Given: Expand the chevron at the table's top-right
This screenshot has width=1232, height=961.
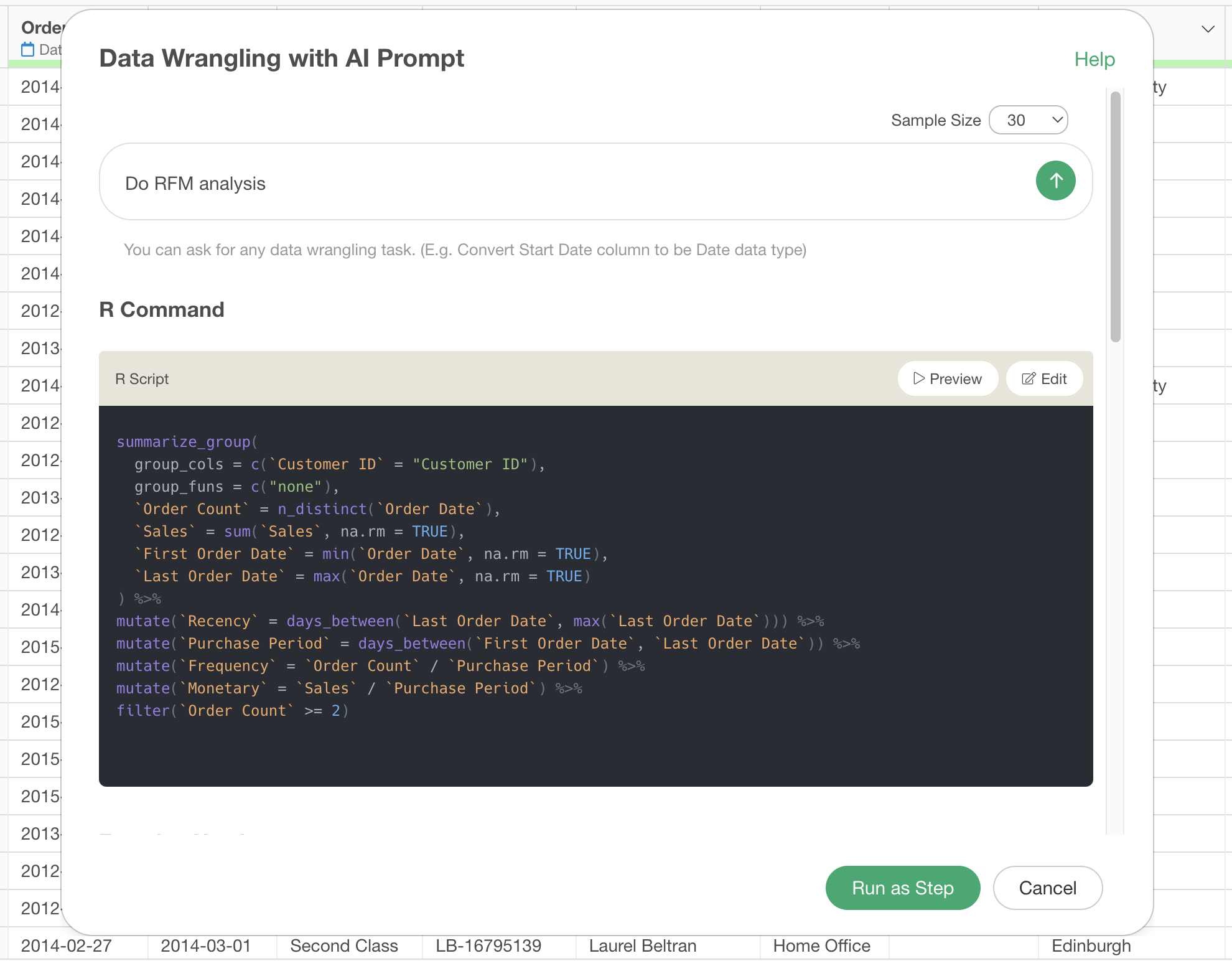Looking at the screenshot, I should coord(1208,29).
